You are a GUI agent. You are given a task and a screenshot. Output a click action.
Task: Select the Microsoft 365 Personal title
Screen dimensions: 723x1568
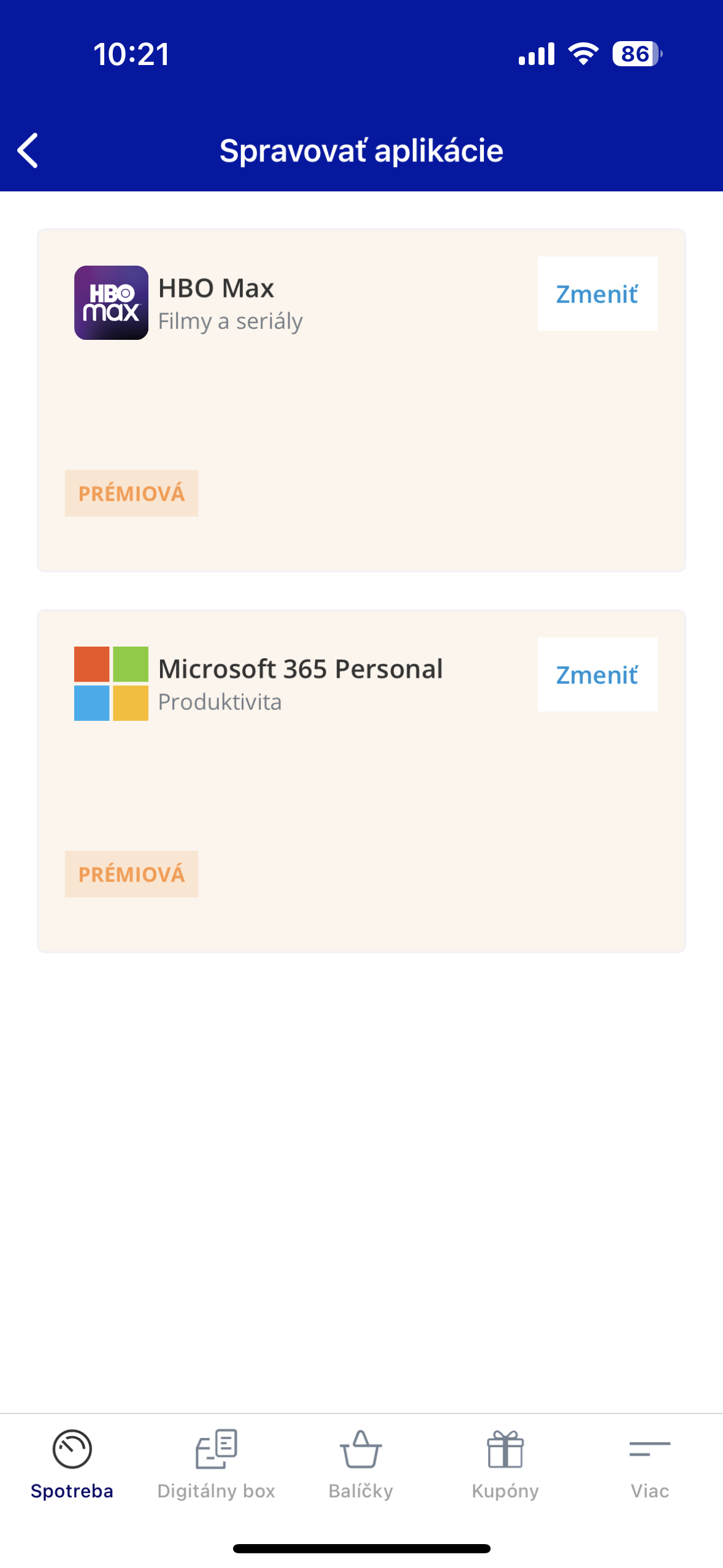pyautogui.click(x=300, y=669)
